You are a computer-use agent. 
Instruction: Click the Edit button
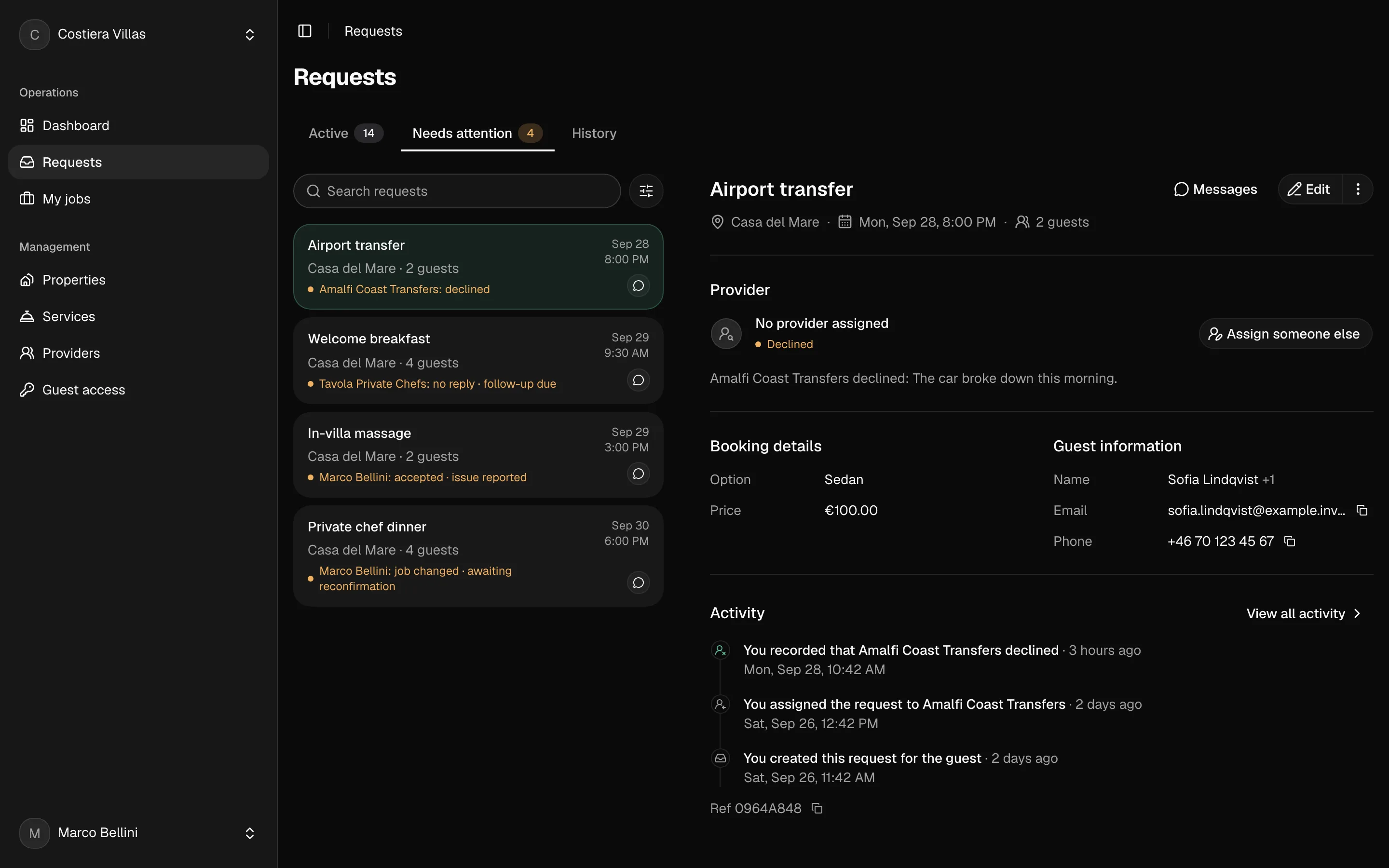click(1309, 190)
